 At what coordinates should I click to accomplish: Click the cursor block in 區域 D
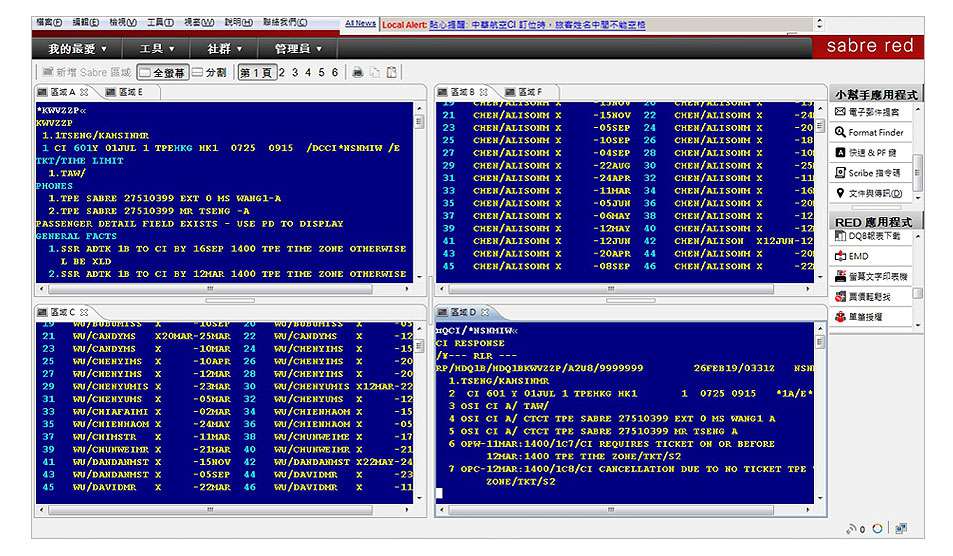[439, 493]
